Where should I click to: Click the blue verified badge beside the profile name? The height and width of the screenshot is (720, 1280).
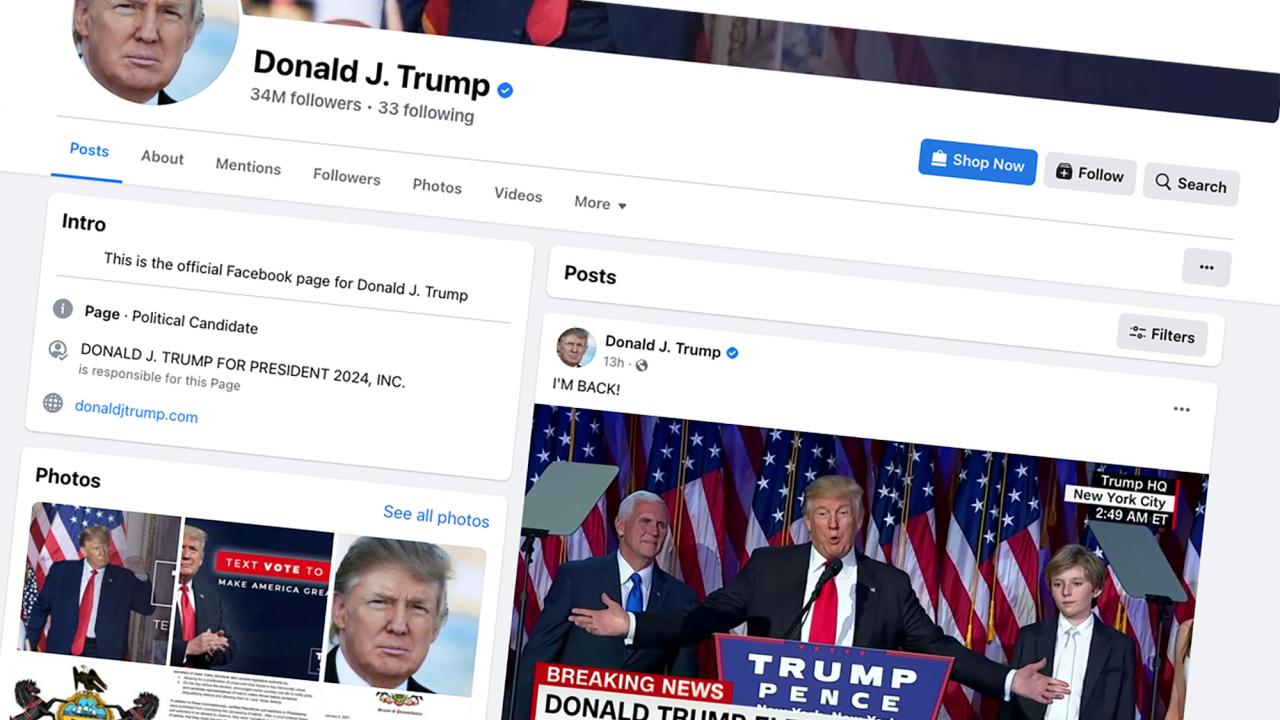tap(505, 90)
